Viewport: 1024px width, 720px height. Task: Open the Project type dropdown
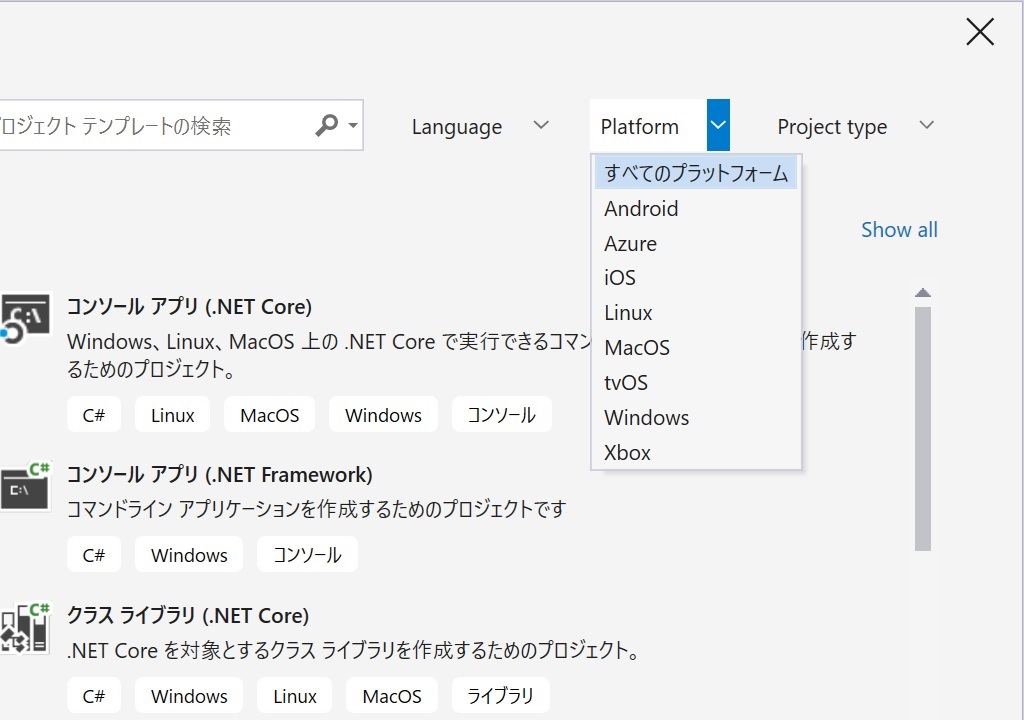855,126
